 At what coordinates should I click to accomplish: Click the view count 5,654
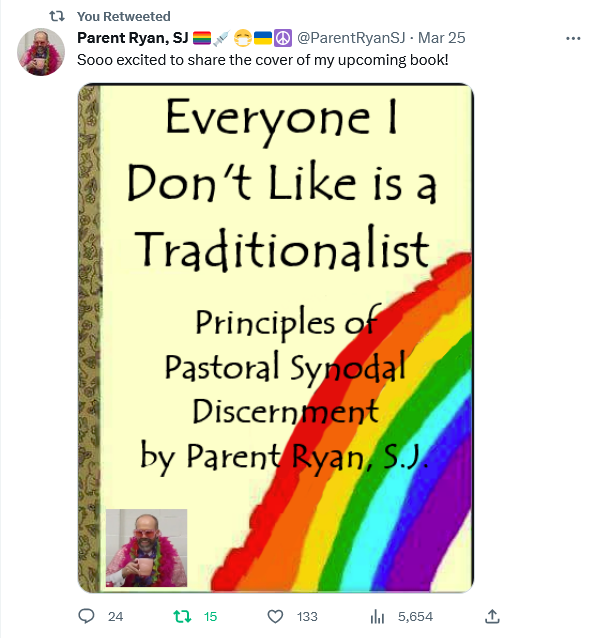pos(415,617)
